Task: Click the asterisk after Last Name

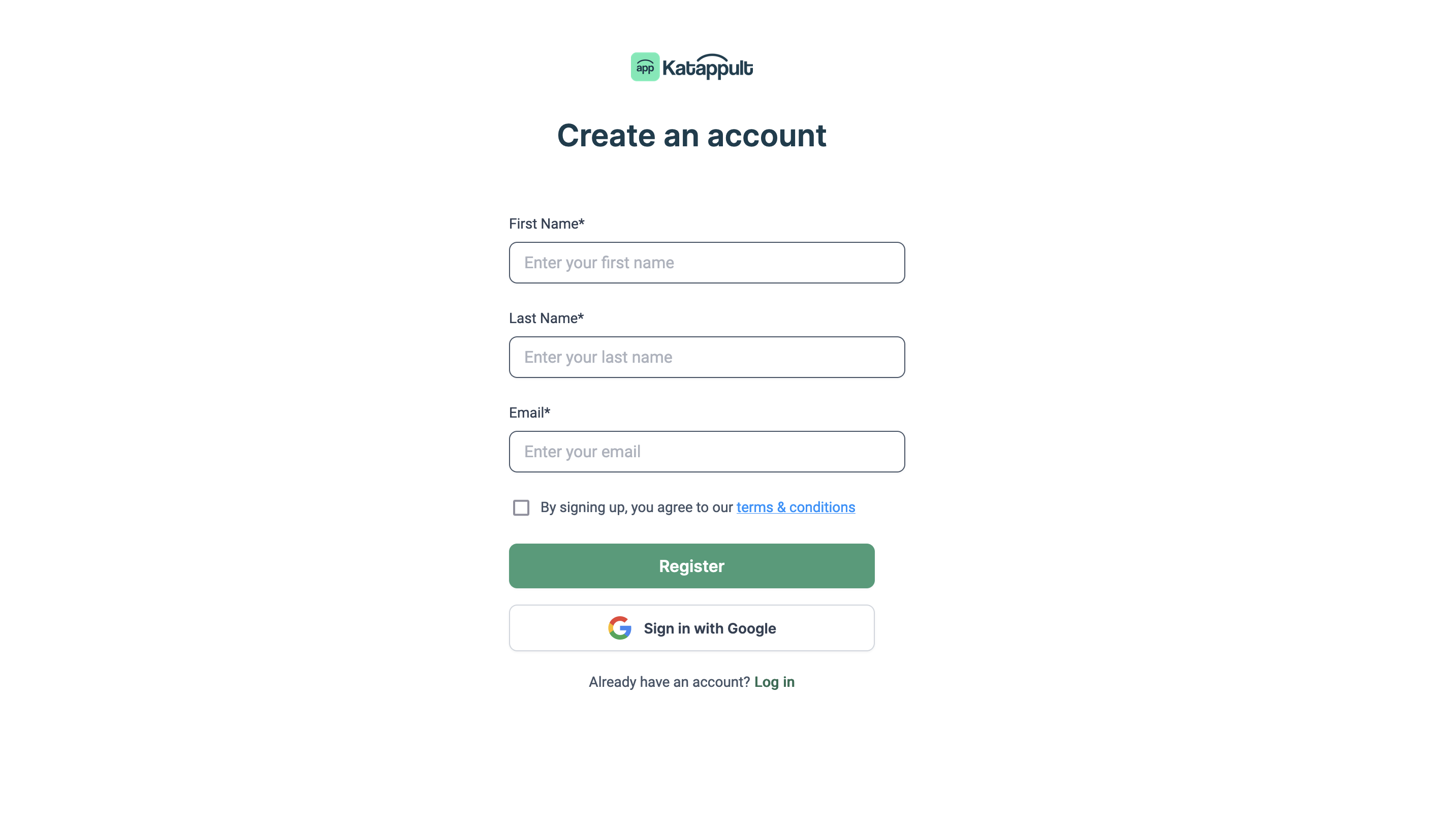Action: [x=581, y=316]
